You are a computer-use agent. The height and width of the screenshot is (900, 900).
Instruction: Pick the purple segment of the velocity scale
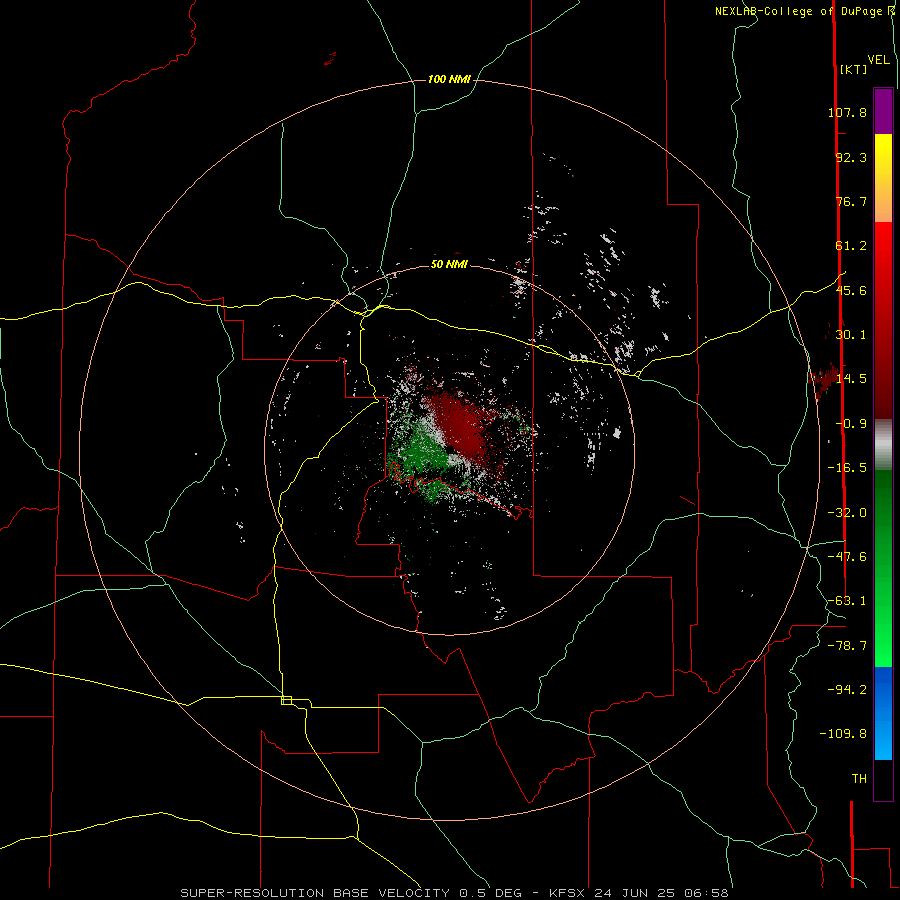click(883, 111)
